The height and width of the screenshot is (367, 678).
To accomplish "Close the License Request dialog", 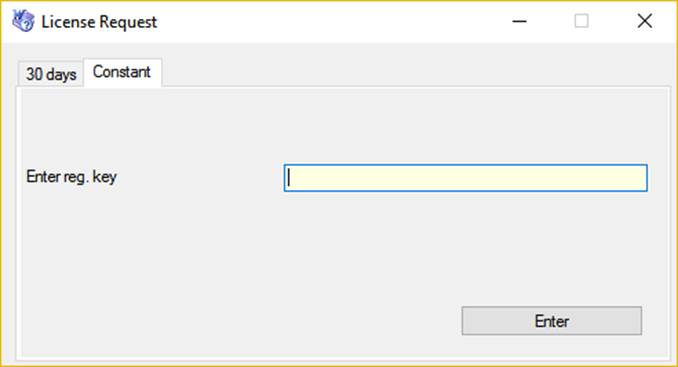I will 644,21.
